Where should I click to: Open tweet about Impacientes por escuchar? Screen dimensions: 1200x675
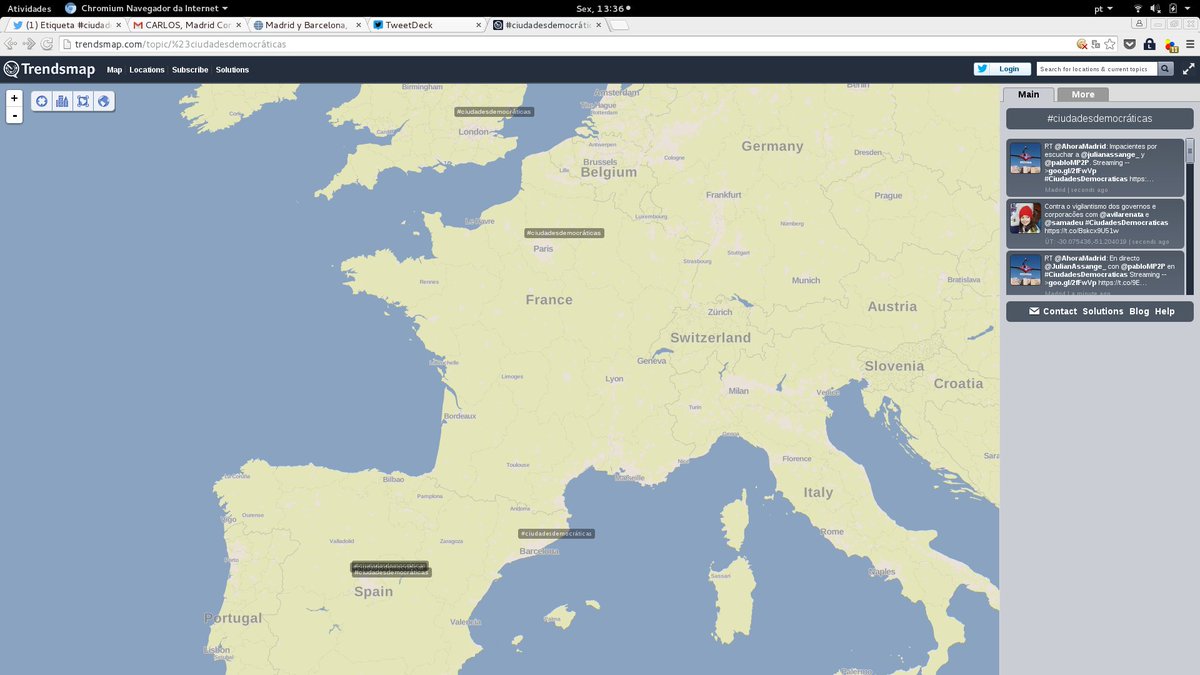pyautogui.click(x=1095, y=167)
